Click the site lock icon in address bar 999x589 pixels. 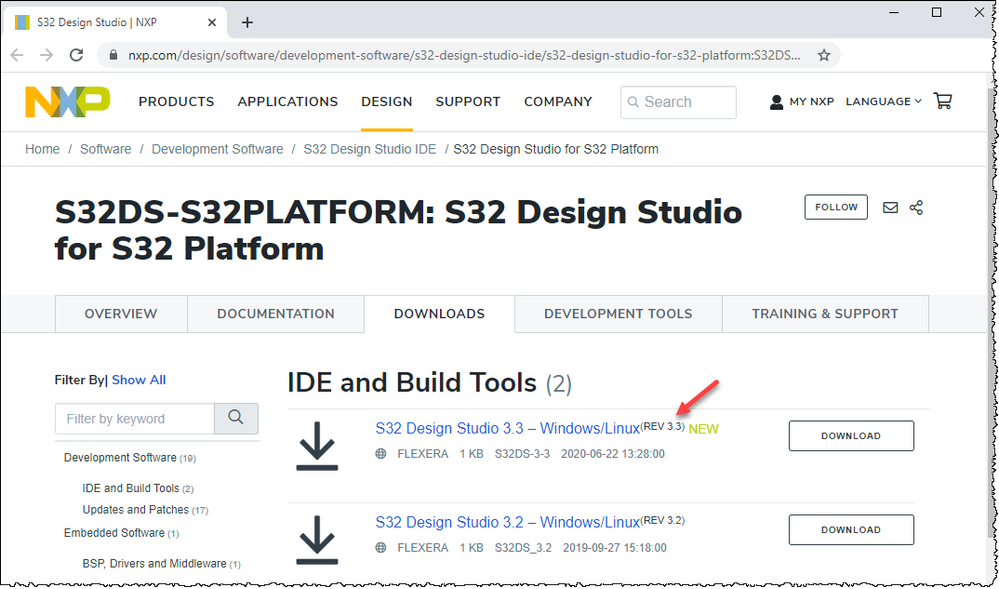[114, 55]
